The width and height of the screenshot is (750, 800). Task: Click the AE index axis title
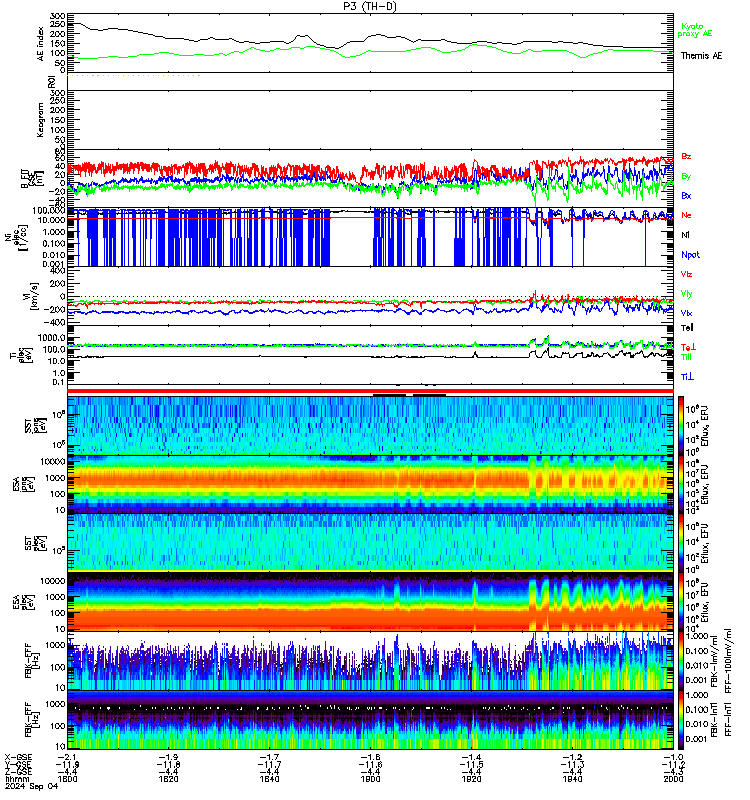click(x=40, y=44)
